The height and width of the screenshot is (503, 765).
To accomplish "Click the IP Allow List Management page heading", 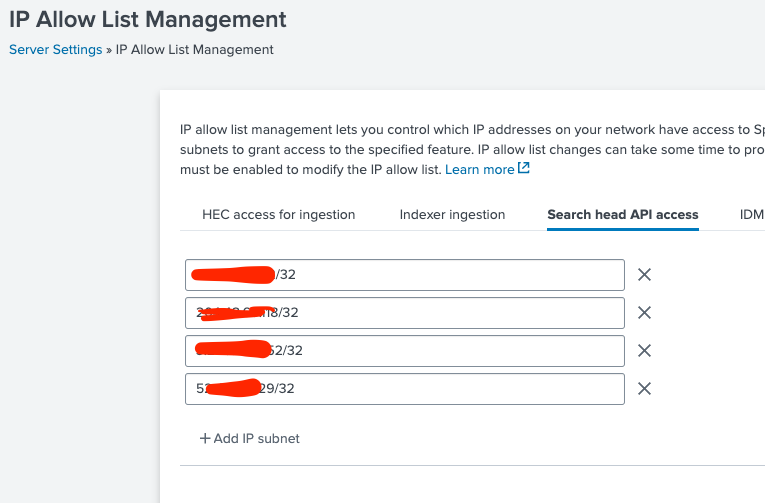I will click(x=148, y=19).
